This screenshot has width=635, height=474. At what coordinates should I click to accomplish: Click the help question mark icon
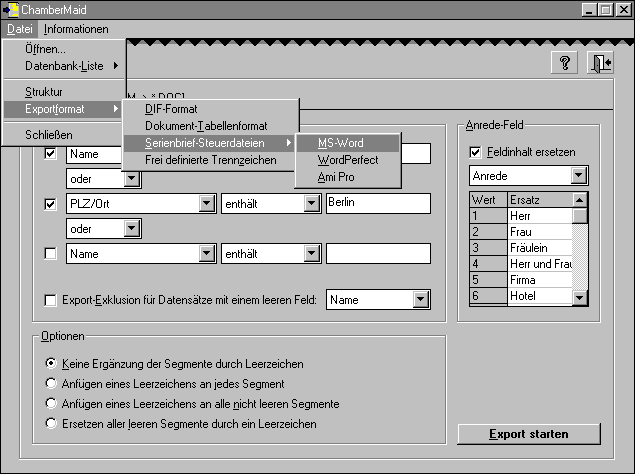pos(564,62)
